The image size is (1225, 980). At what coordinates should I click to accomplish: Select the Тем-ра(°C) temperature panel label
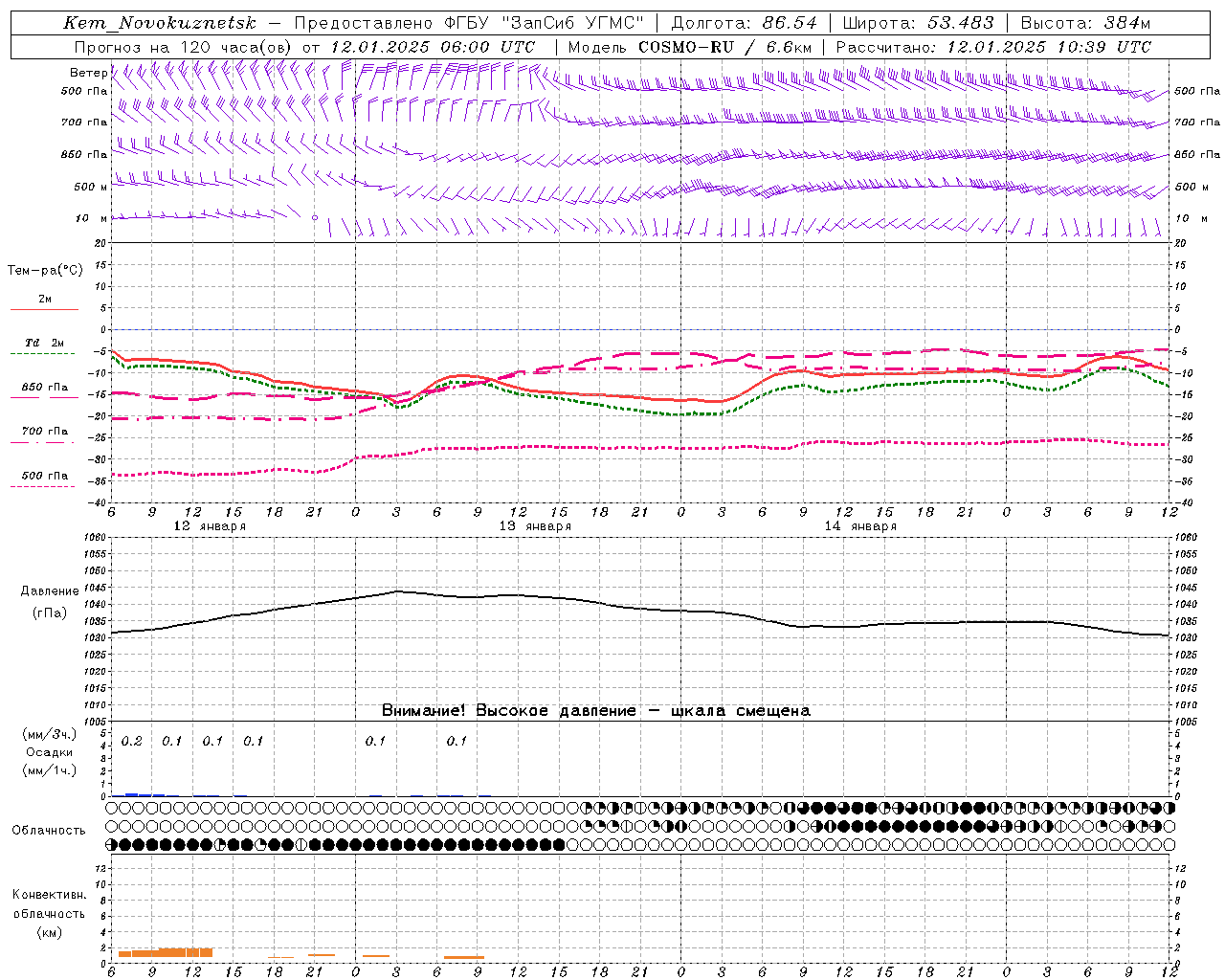tap(45, 271)
